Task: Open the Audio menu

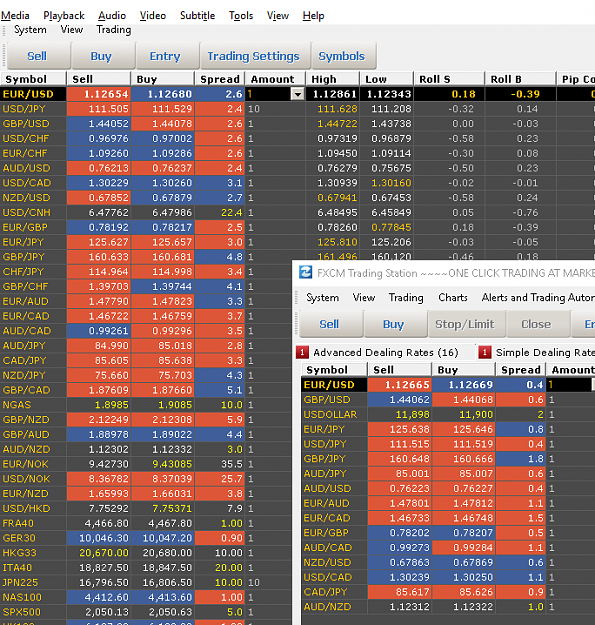Action: pyautogui.click(x=112, y=16)
